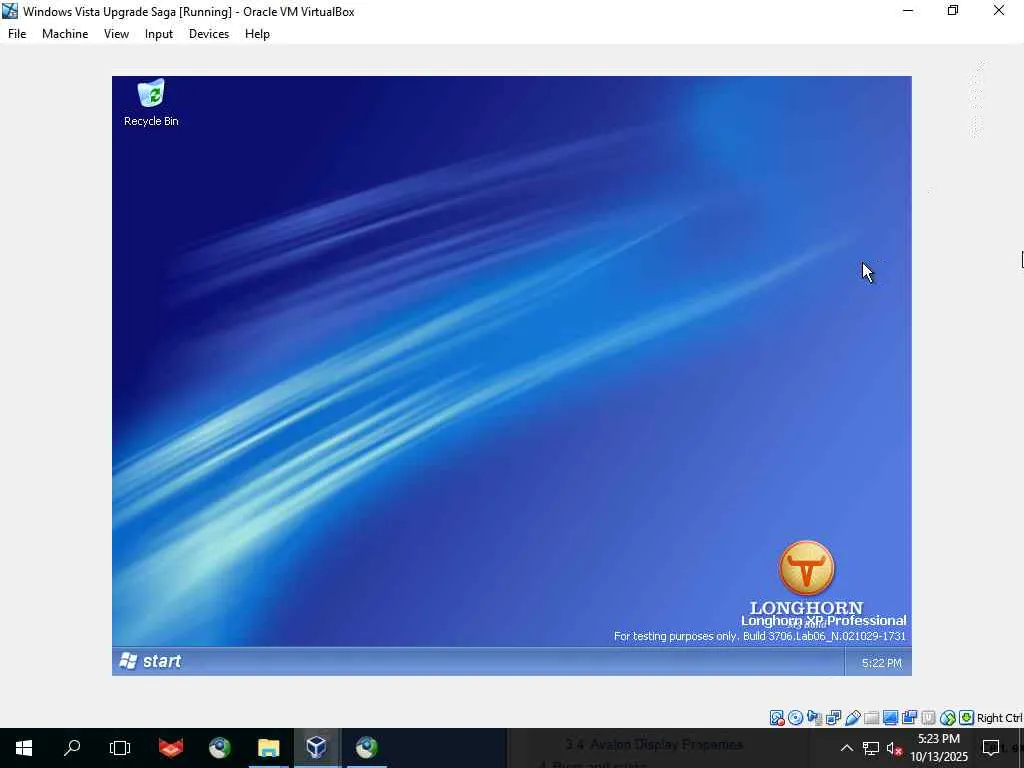Click the recording status icon with two screens
Screen dimensions: 1024x768
[909, 718]
